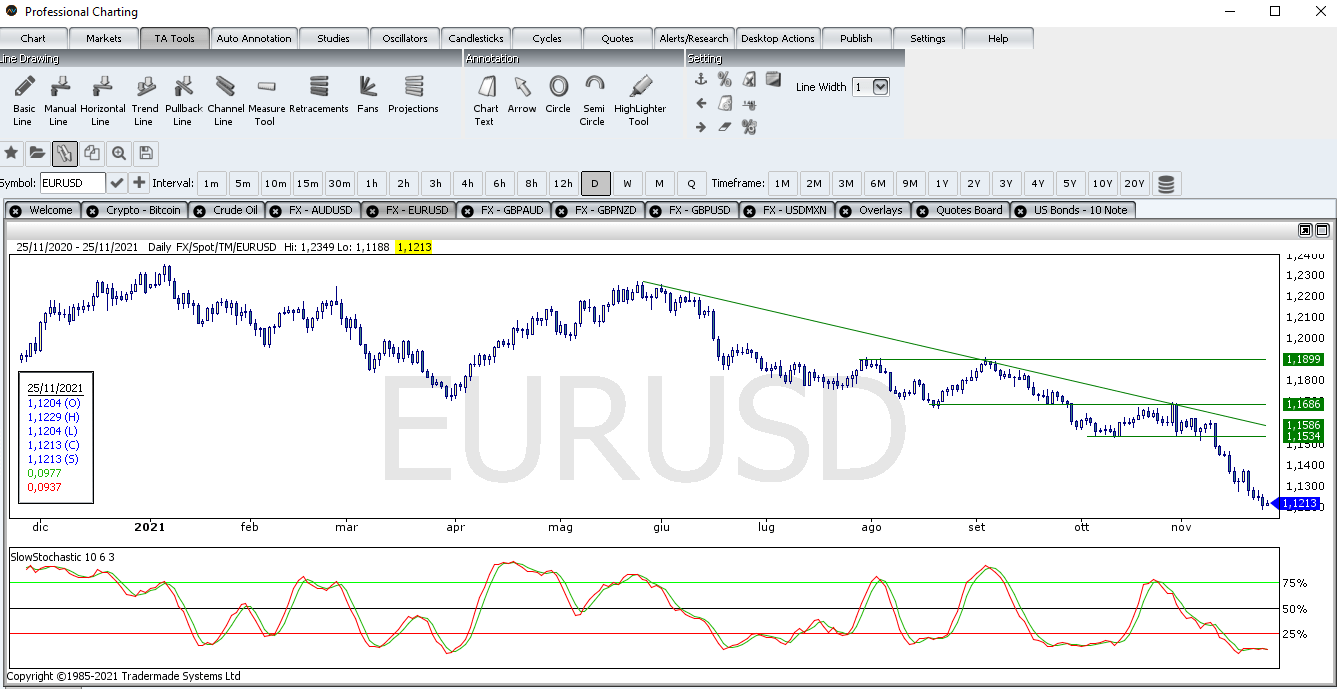Image resolution: width=1337 pixels, height=689 pixels.
Task: Click the database stack icon after 20Y
Action: (x=1166, y=183)
